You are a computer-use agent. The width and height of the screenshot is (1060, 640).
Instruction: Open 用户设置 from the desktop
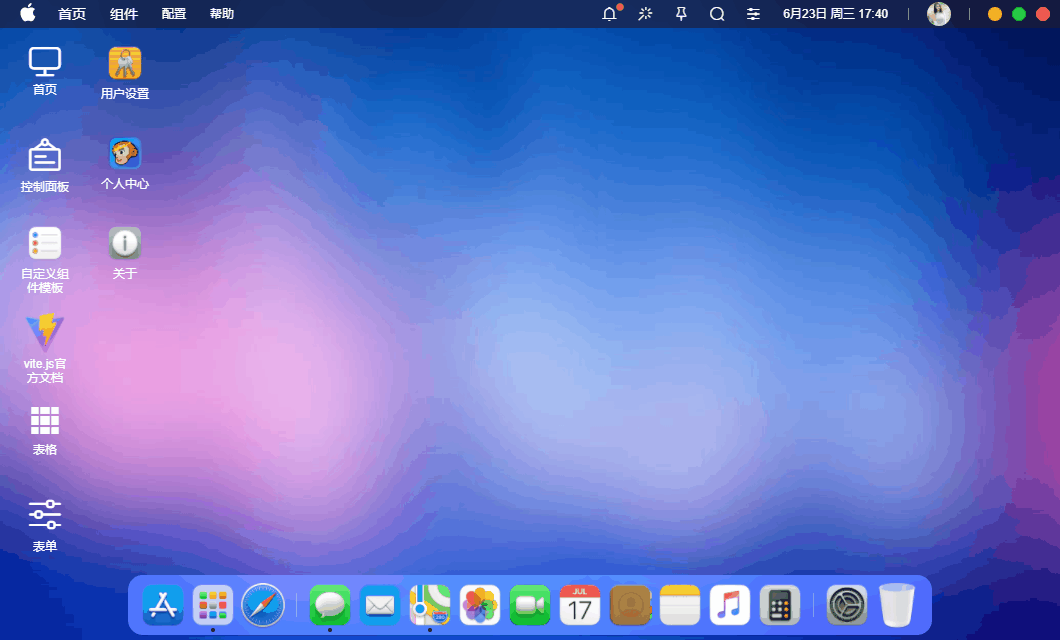pyautogui.click(x=124, y=70)
